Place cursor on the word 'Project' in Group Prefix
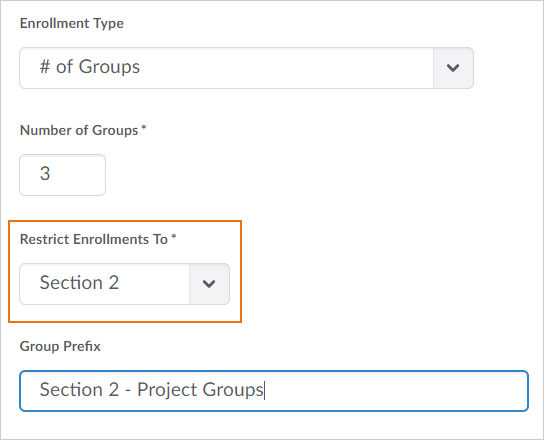Viewport: 544px width, 440px height. click(x=167, y=390)
